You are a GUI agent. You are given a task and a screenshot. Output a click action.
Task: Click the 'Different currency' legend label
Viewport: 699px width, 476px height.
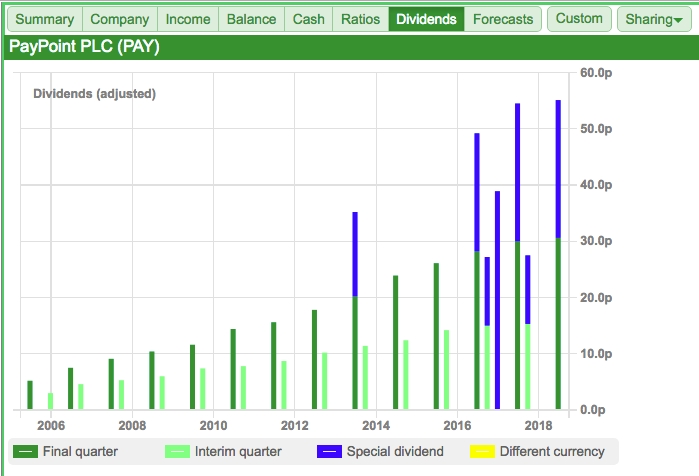click(552, 451)
